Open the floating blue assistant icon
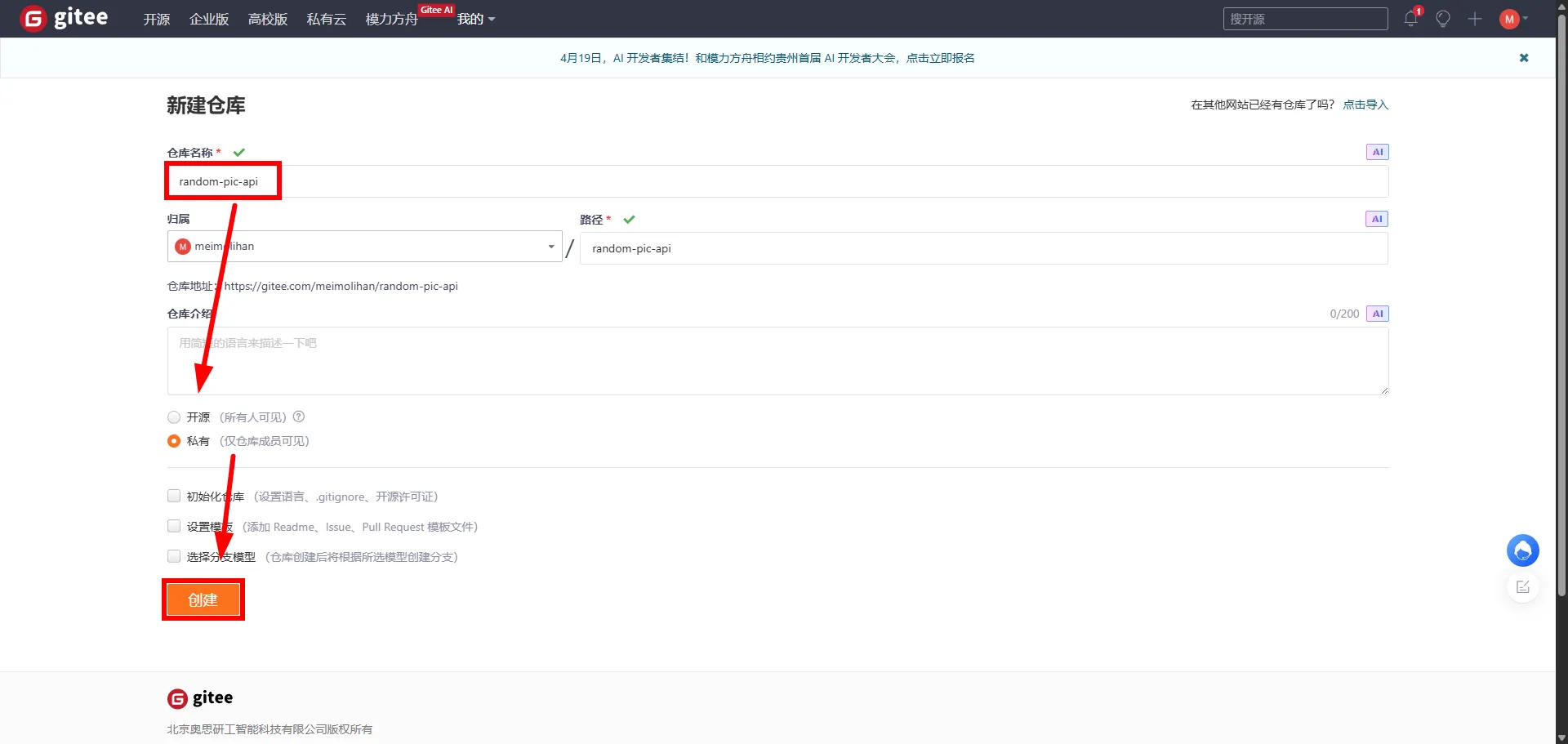Viewport: 1568px width, 744px height. [x=1522, y=550]
